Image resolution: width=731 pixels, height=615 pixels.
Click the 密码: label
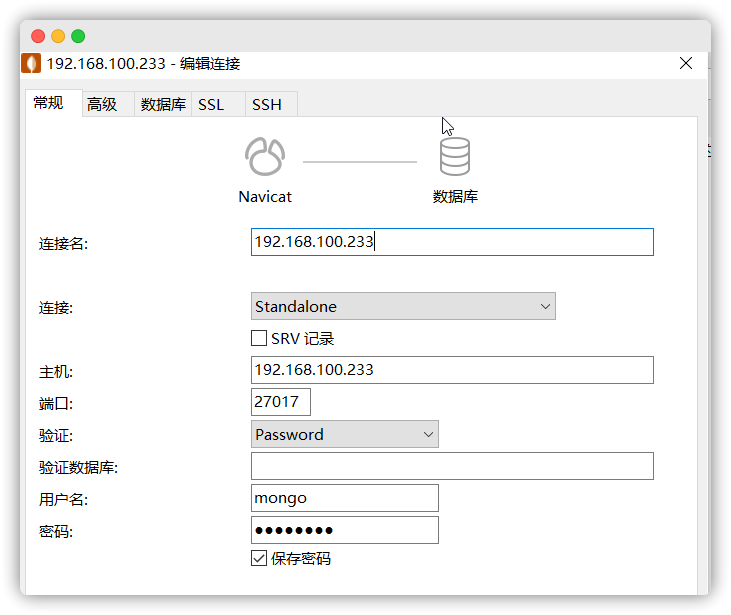(56, 532)
